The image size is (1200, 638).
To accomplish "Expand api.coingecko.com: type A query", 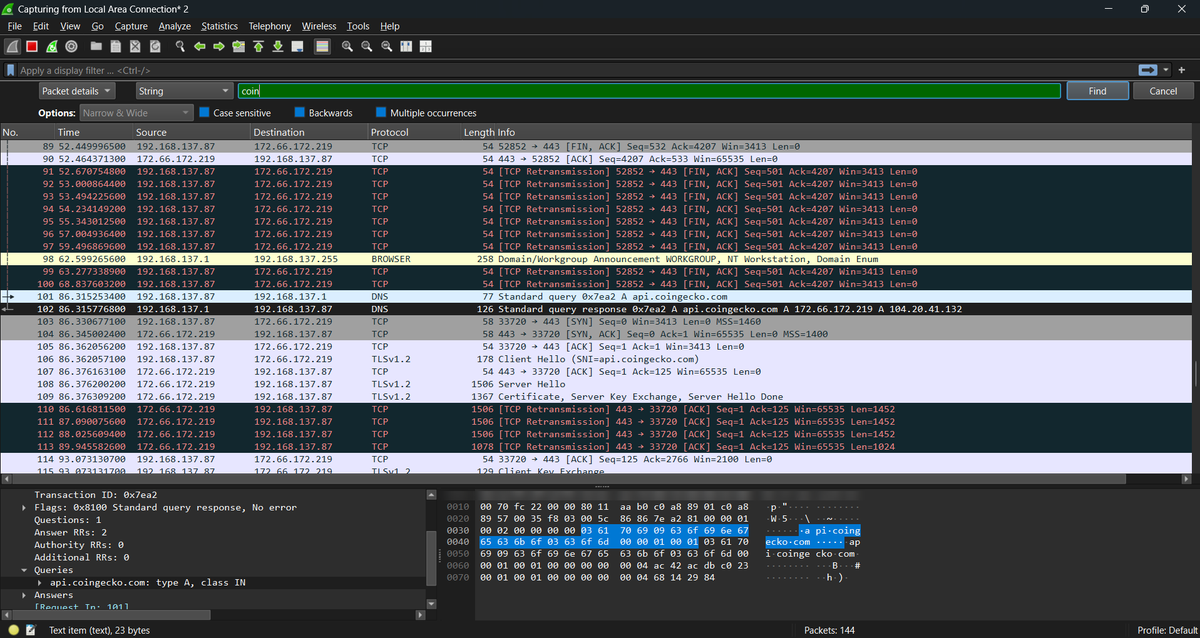I will point(39,582).
